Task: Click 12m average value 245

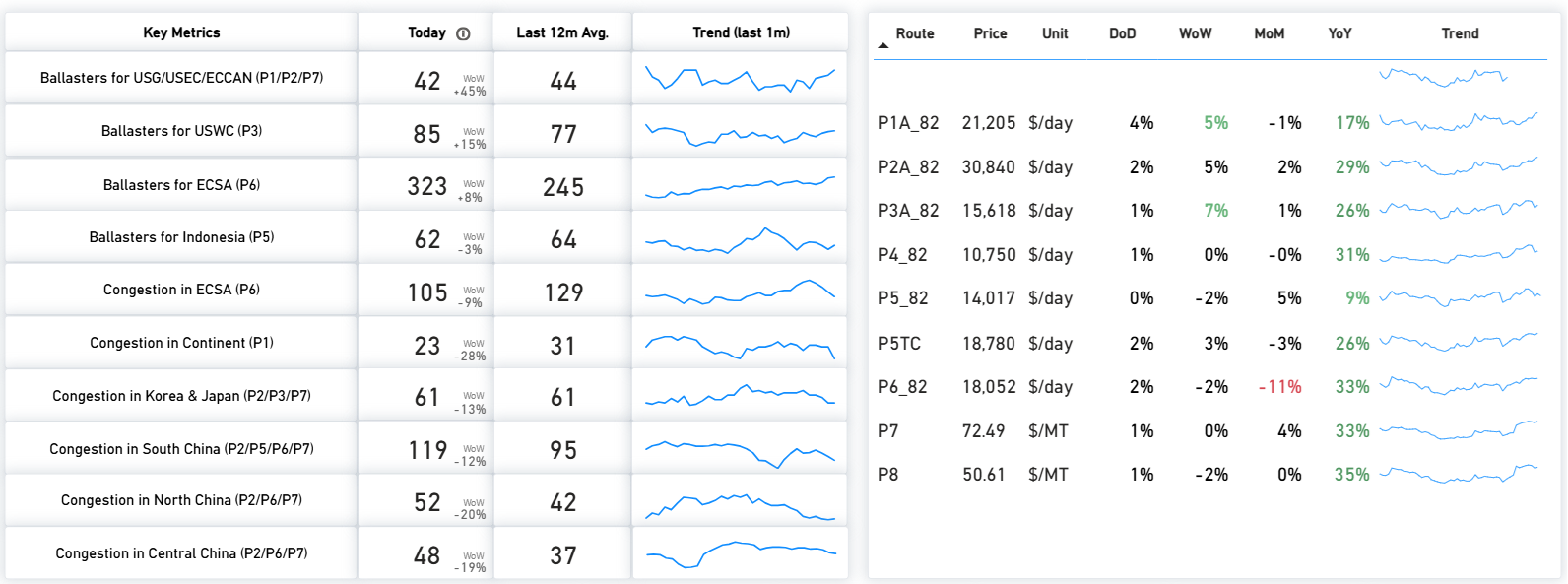Action: tap(563, 187)
